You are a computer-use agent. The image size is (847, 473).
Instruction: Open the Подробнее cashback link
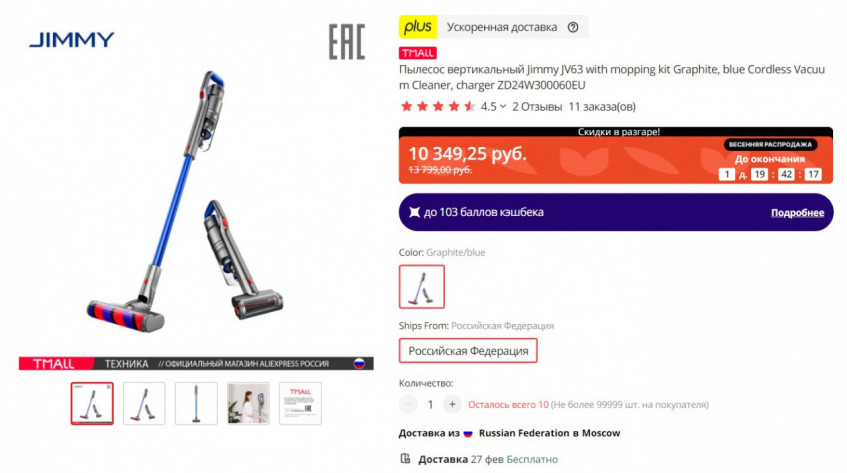(x=797, y=213)
